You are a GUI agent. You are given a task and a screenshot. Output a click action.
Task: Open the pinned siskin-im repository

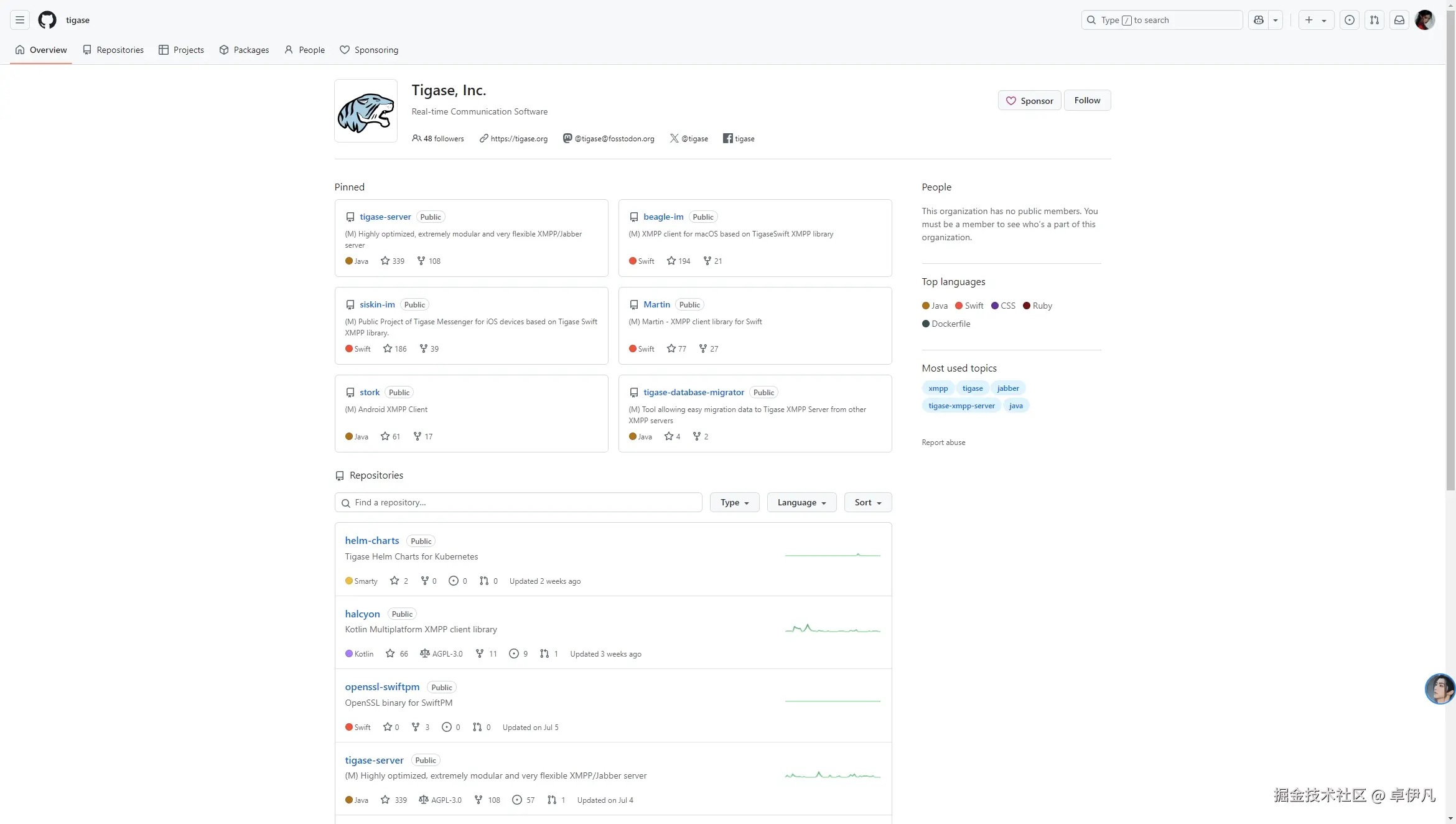[x=377, y=304]
